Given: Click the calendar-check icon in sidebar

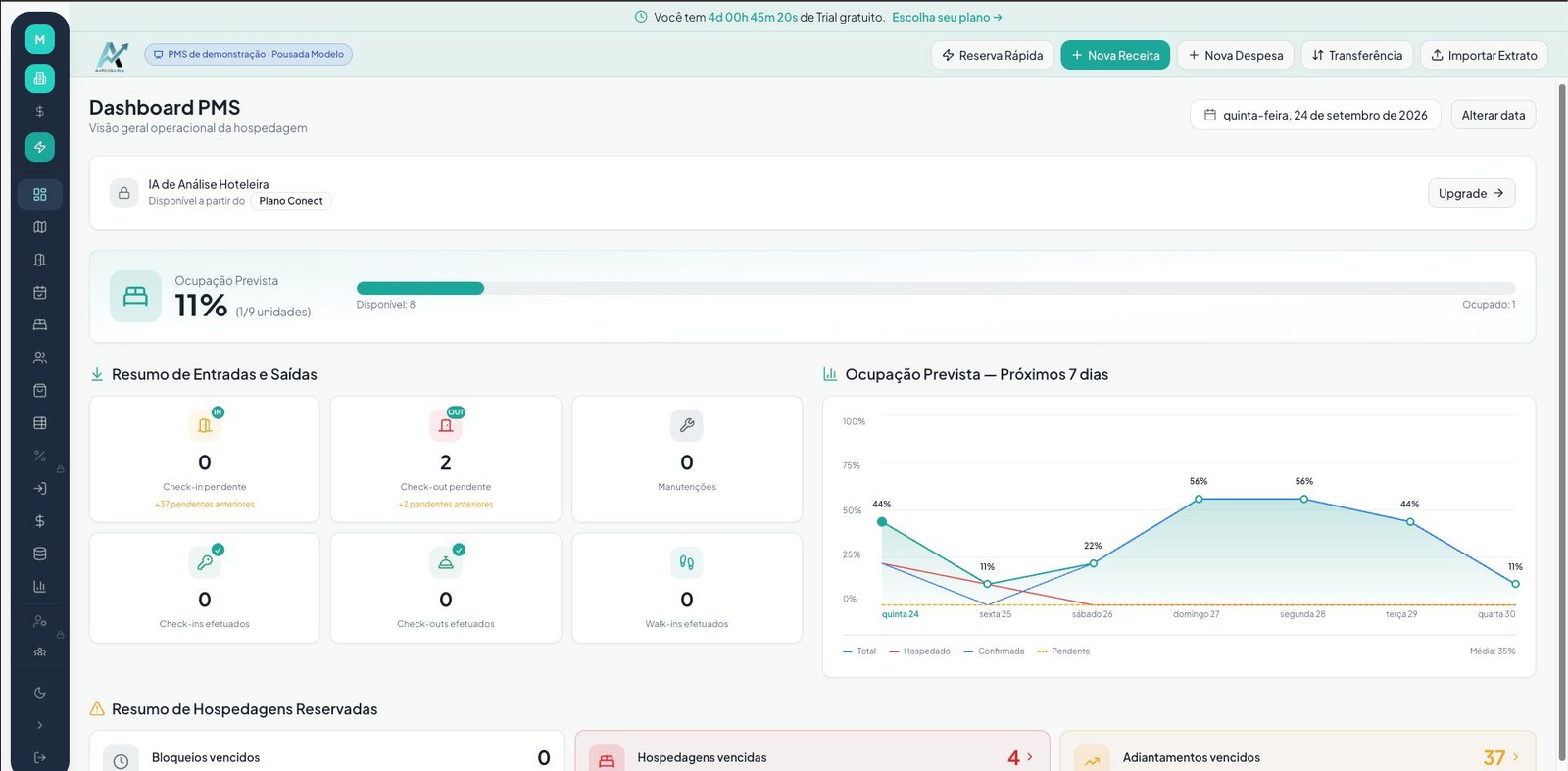Looking at the screenshot, I should pyautogui.click(x=40, y=292).
